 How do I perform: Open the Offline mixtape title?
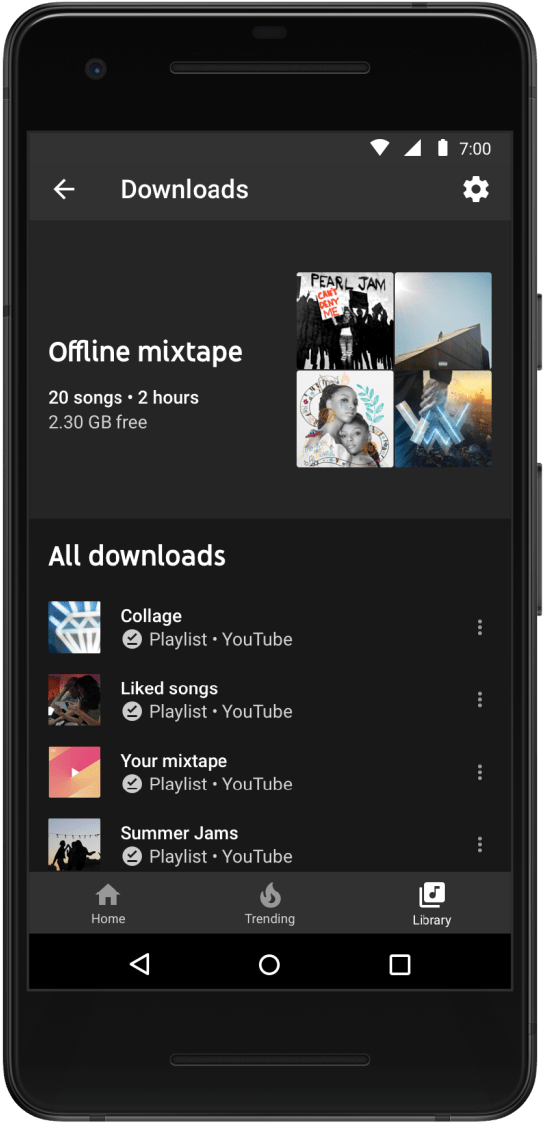pos(145,352)
